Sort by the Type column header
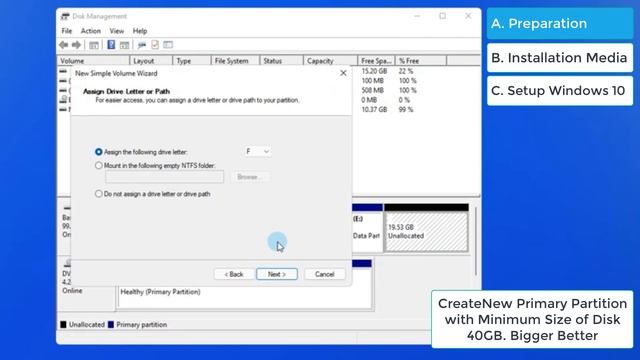Screen dimensions: 640x360 [191, 61]
